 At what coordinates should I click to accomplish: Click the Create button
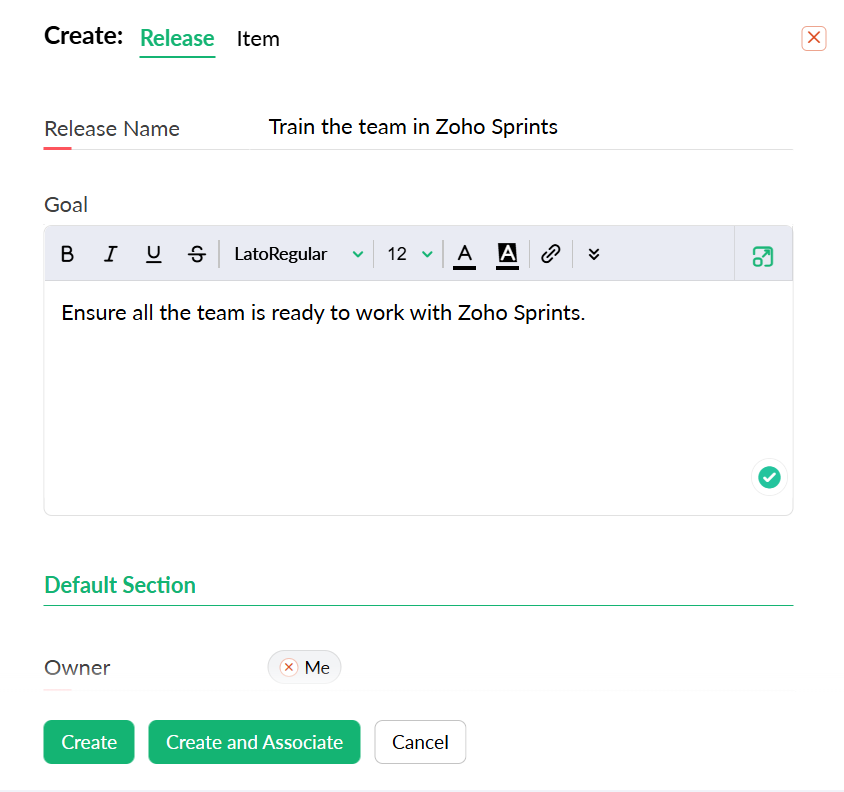pyautogui.click(x=89, y=742)
